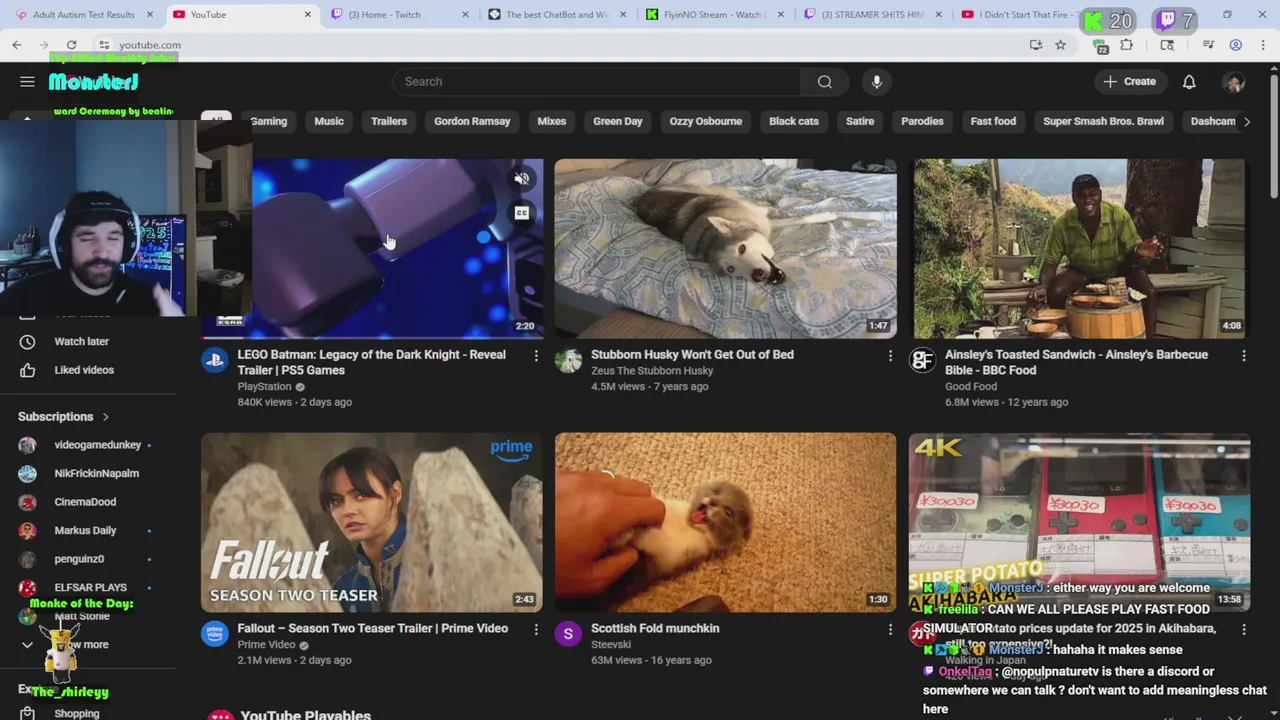Select the Satire chip
Screen dimensions: 1280x720
pos(860,121)
